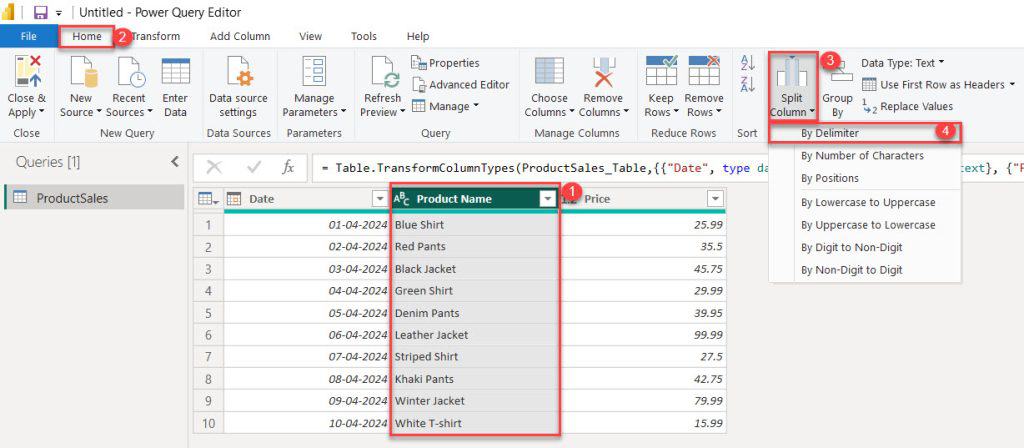
Task: Click the 99.99 price cell
Action: click(642, 334)
